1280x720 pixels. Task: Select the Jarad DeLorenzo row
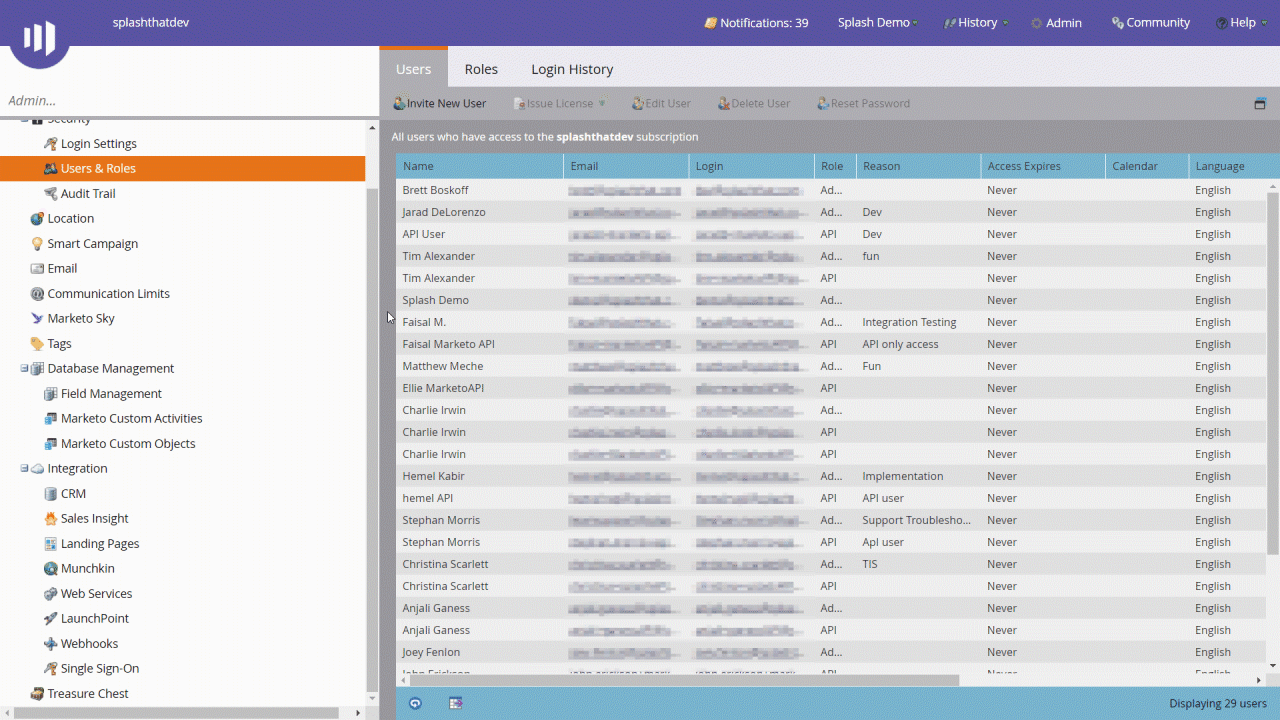coord(831,212)
